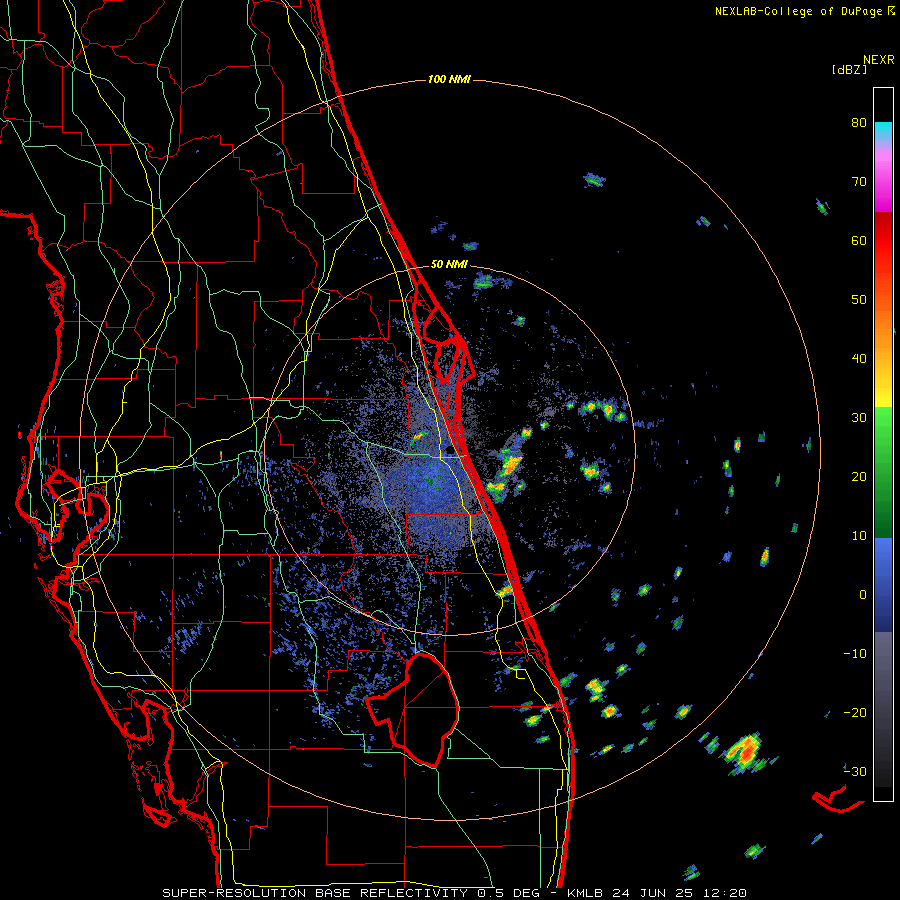Select the 70 value on dBZ scale
Viewport: 900px width, 900px height.
pos(859,182)
